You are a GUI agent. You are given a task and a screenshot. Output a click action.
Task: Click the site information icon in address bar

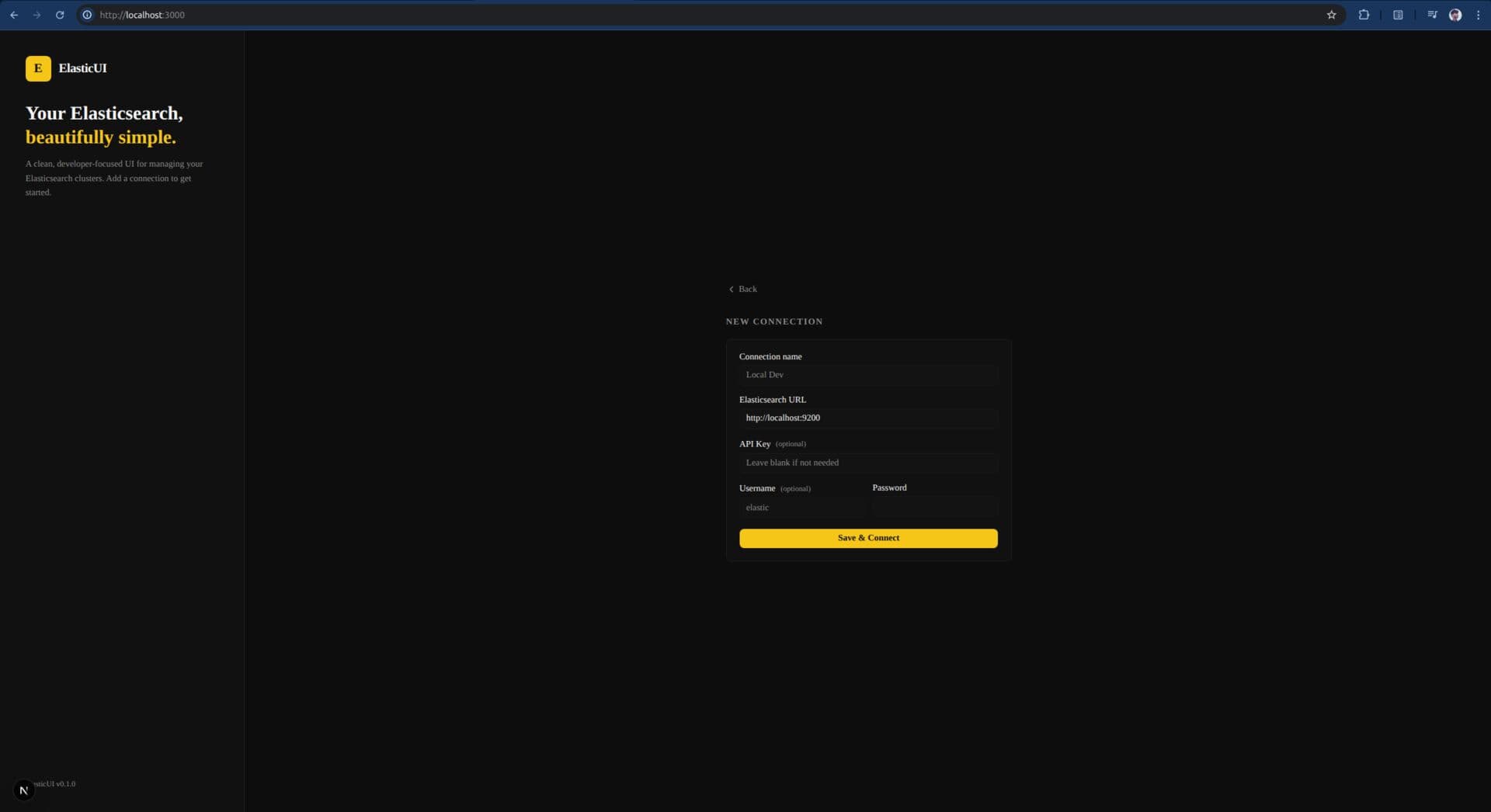click(x=88, y=15)
